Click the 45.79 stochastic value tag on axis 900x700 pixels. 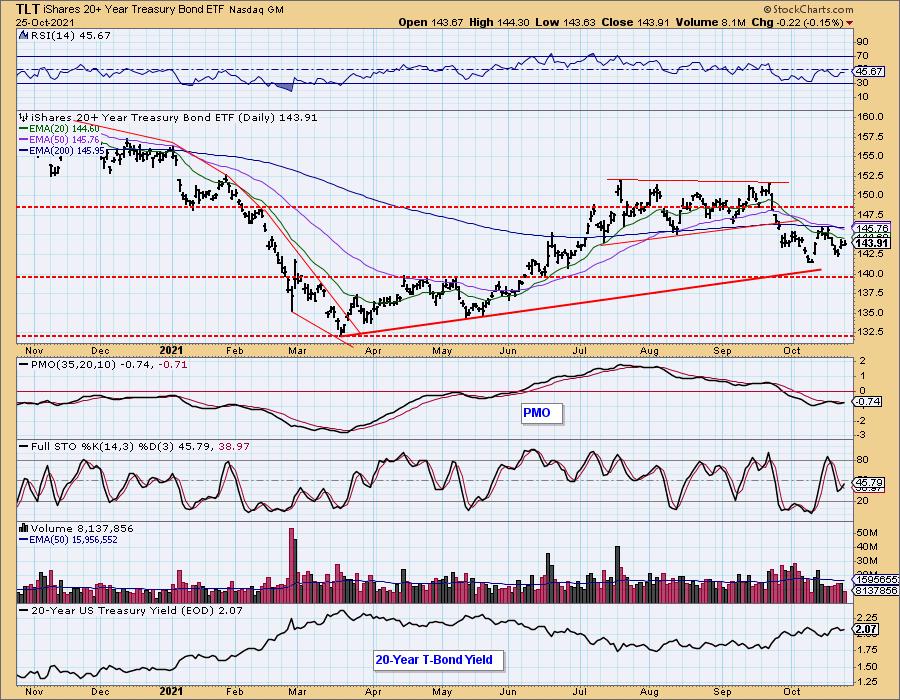point(868,482)
